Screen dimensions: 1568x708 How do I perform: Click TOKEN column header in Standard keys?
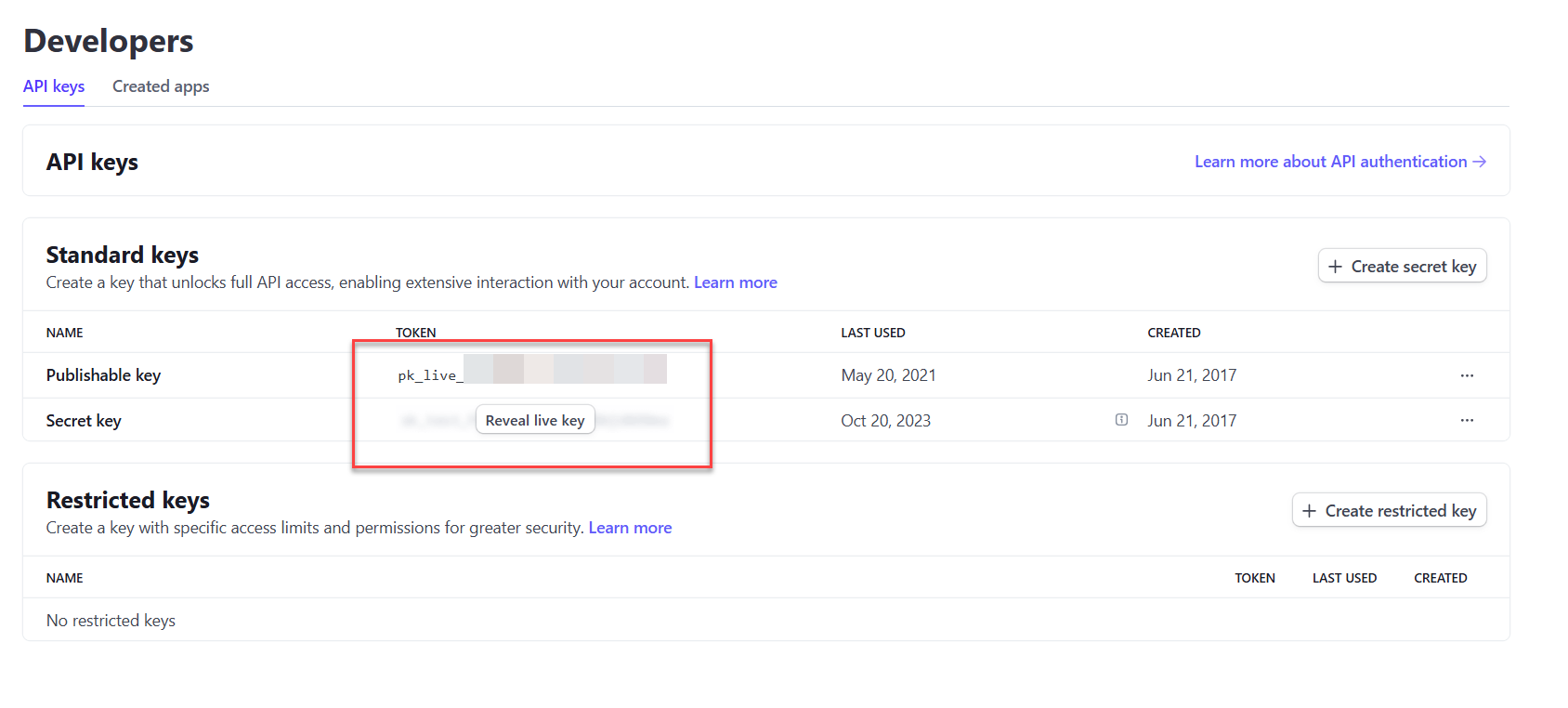pyautogui.click(x=415, y=333)
